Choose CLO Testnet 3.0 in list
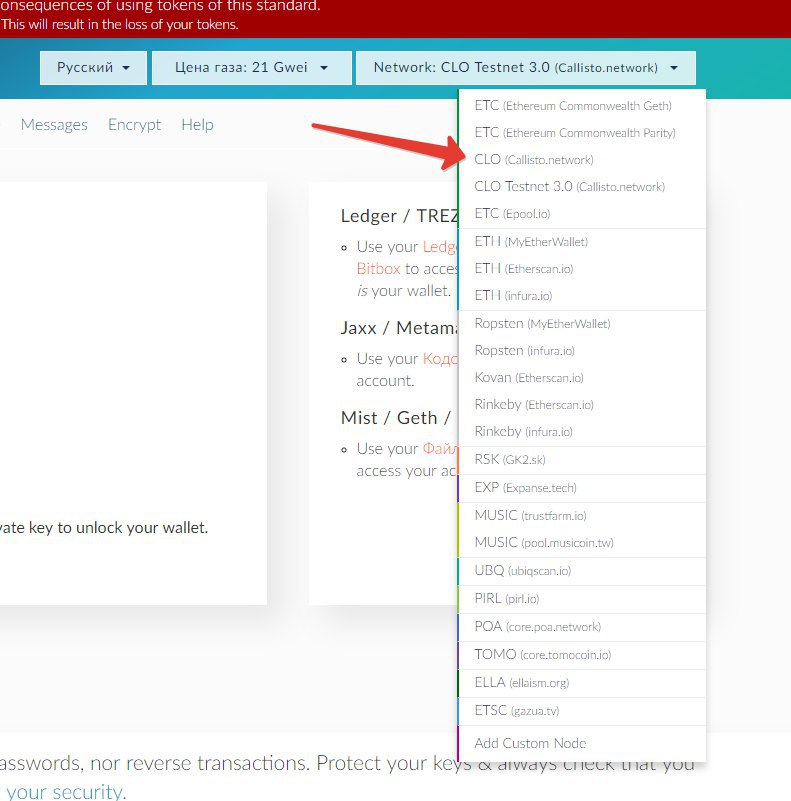The image size is (791, 801). pyautogui.click(x=582, y=187)
